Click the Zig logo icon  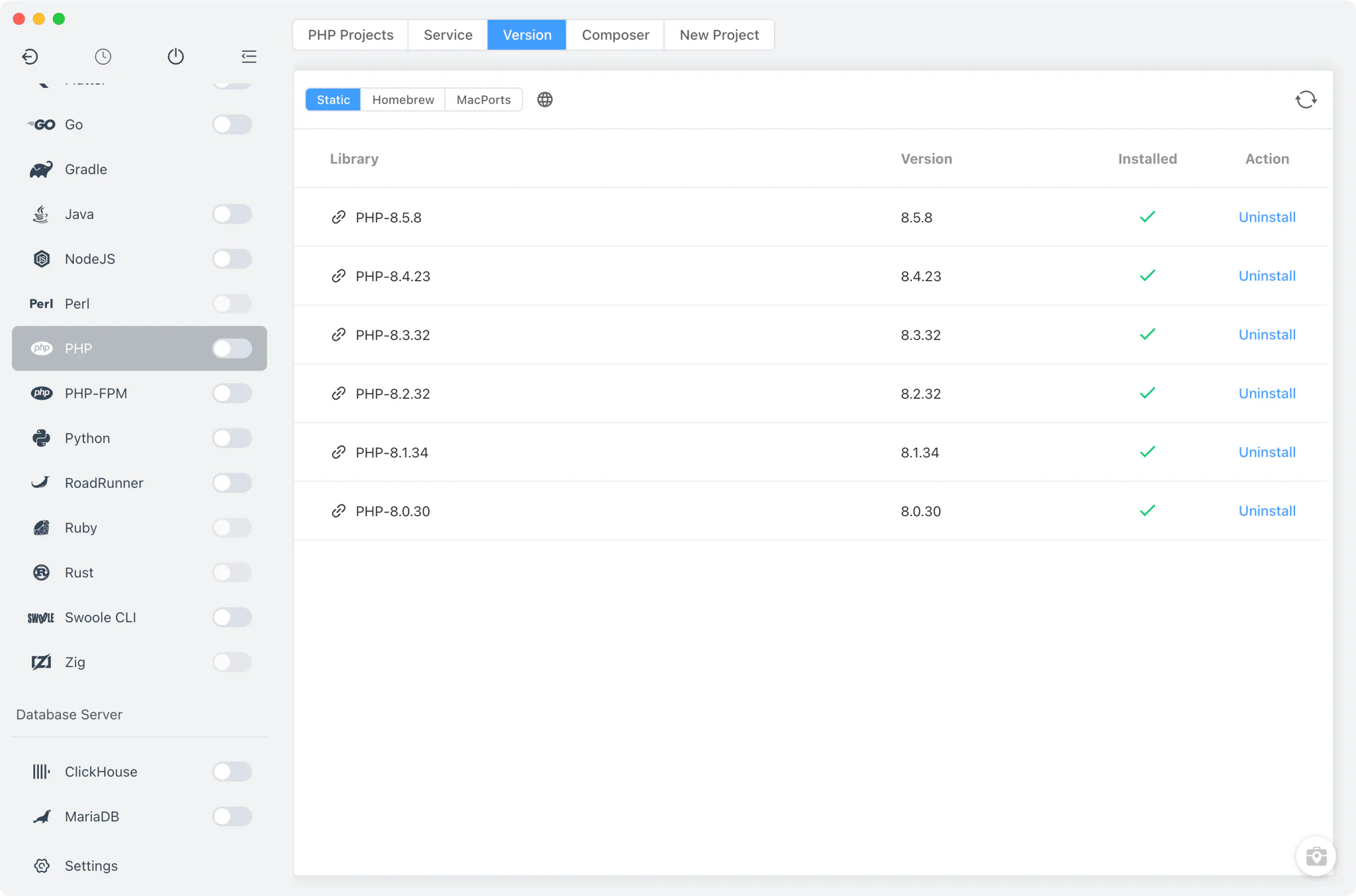click(x=41, y=662)
